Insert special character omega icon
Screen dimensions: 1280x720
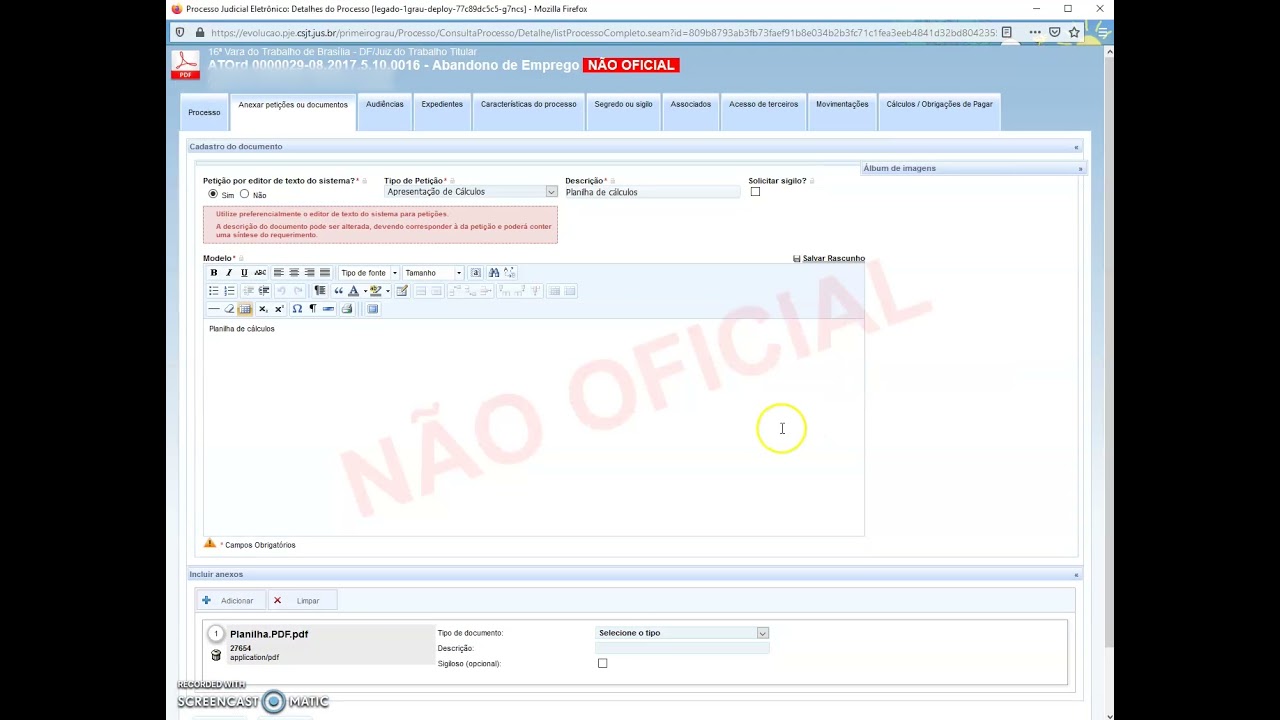pyautogui.click(x=297, y=309)
